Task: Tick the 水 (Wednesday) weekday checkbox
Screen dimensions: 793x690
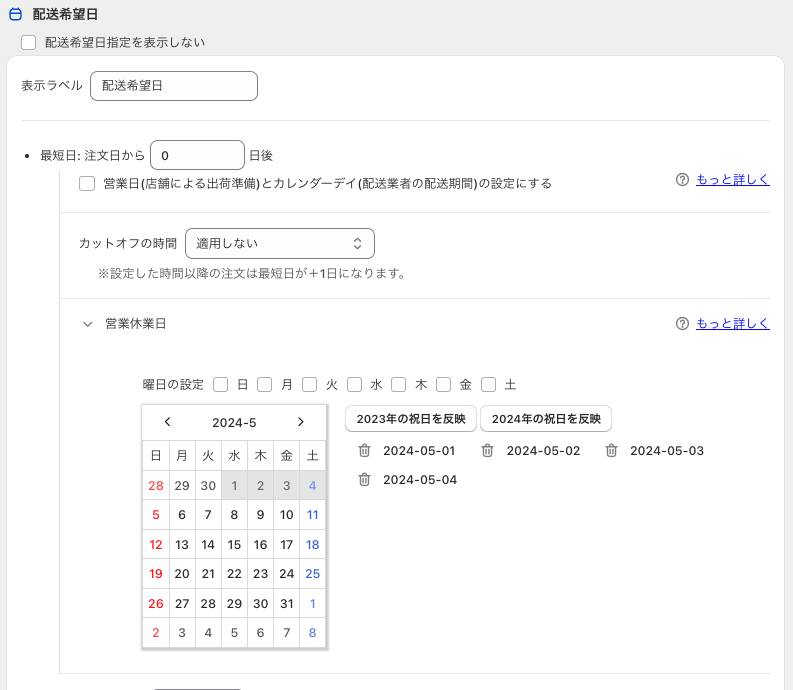Action: click(355, 384)
